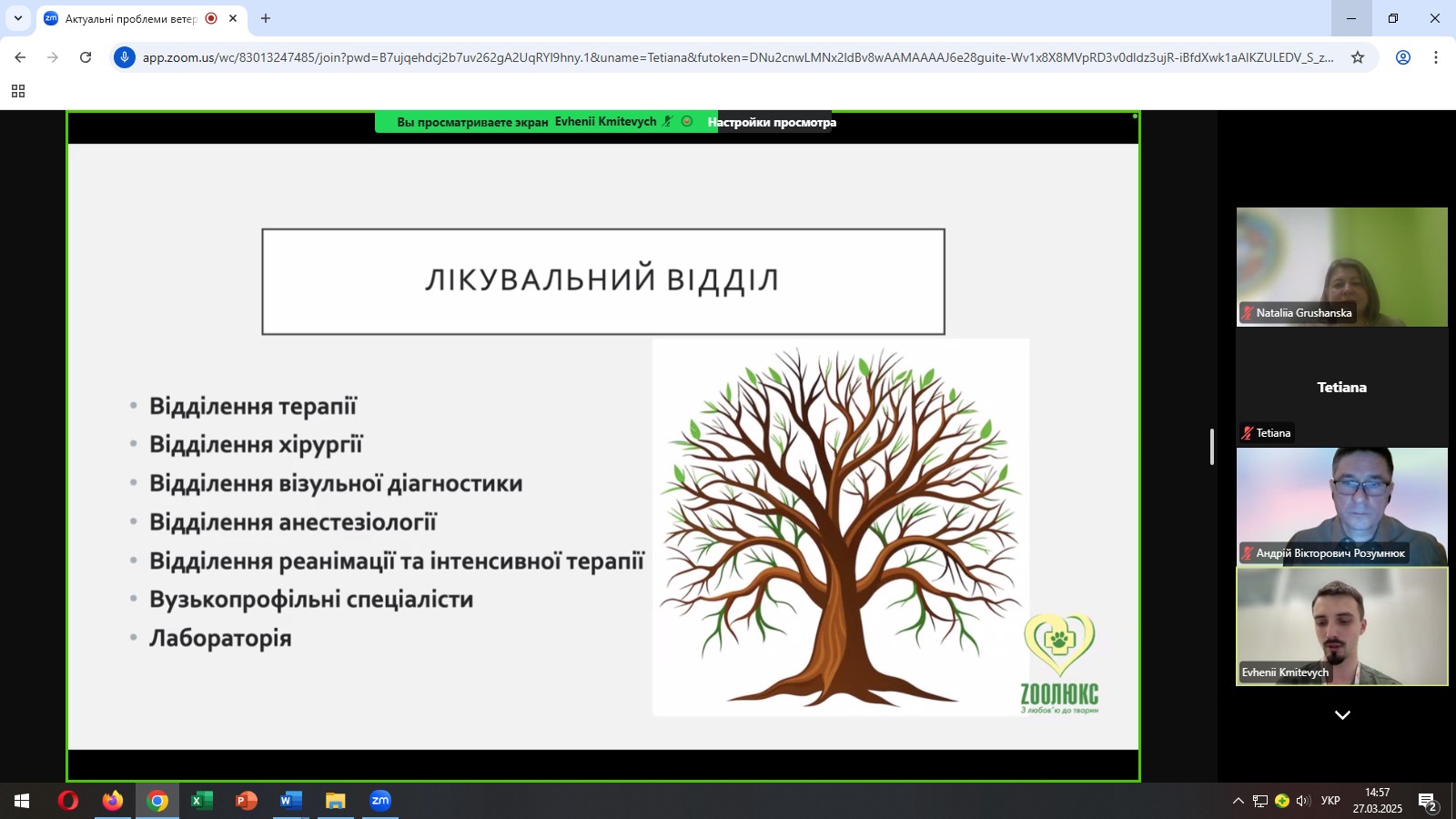Screen dimensions: 1456x819
Task: Open the Zoom app on taskbar
Action: [380, 801]
